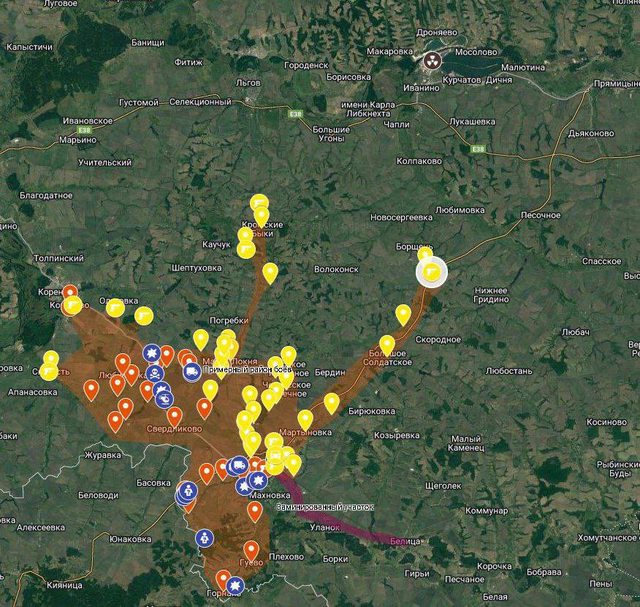
Task: Click the 'Заминированный участок' label
Action: pos(325,507)
